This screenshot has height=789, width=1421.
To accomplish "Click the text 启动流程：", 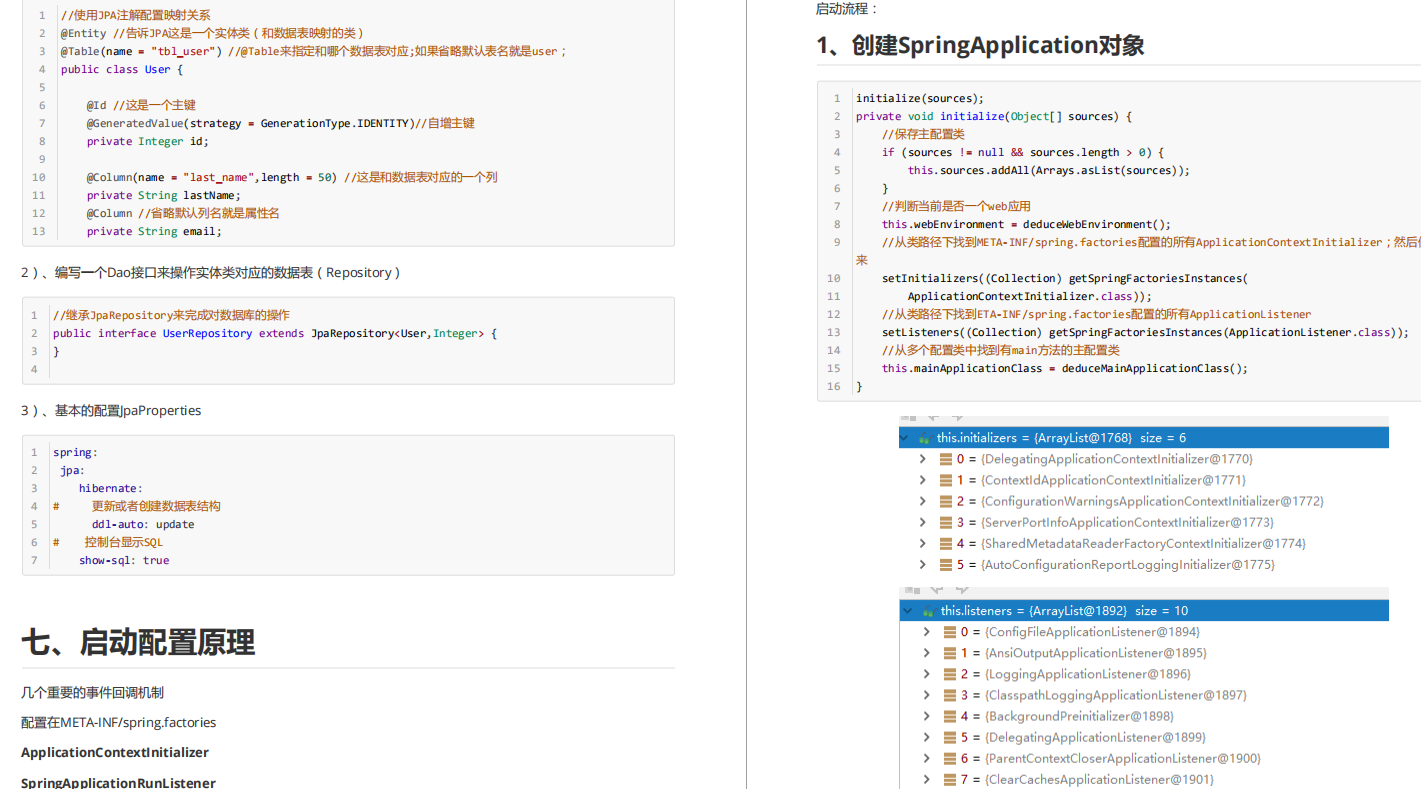I will coord(847,9).
